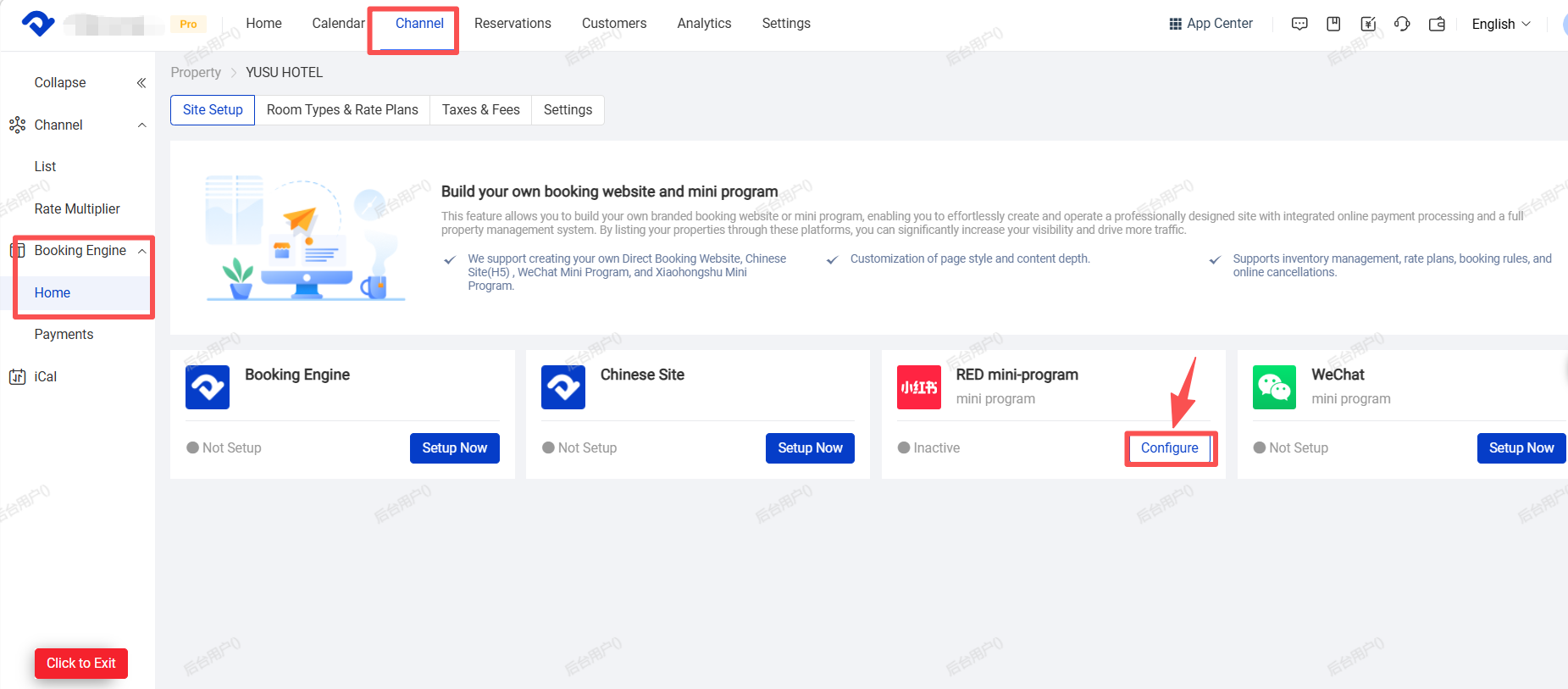Click the bookmark guide icon in header
Image resolution: width=1568 pixels, height=689 pixels.
click(x=1333, y=24)
